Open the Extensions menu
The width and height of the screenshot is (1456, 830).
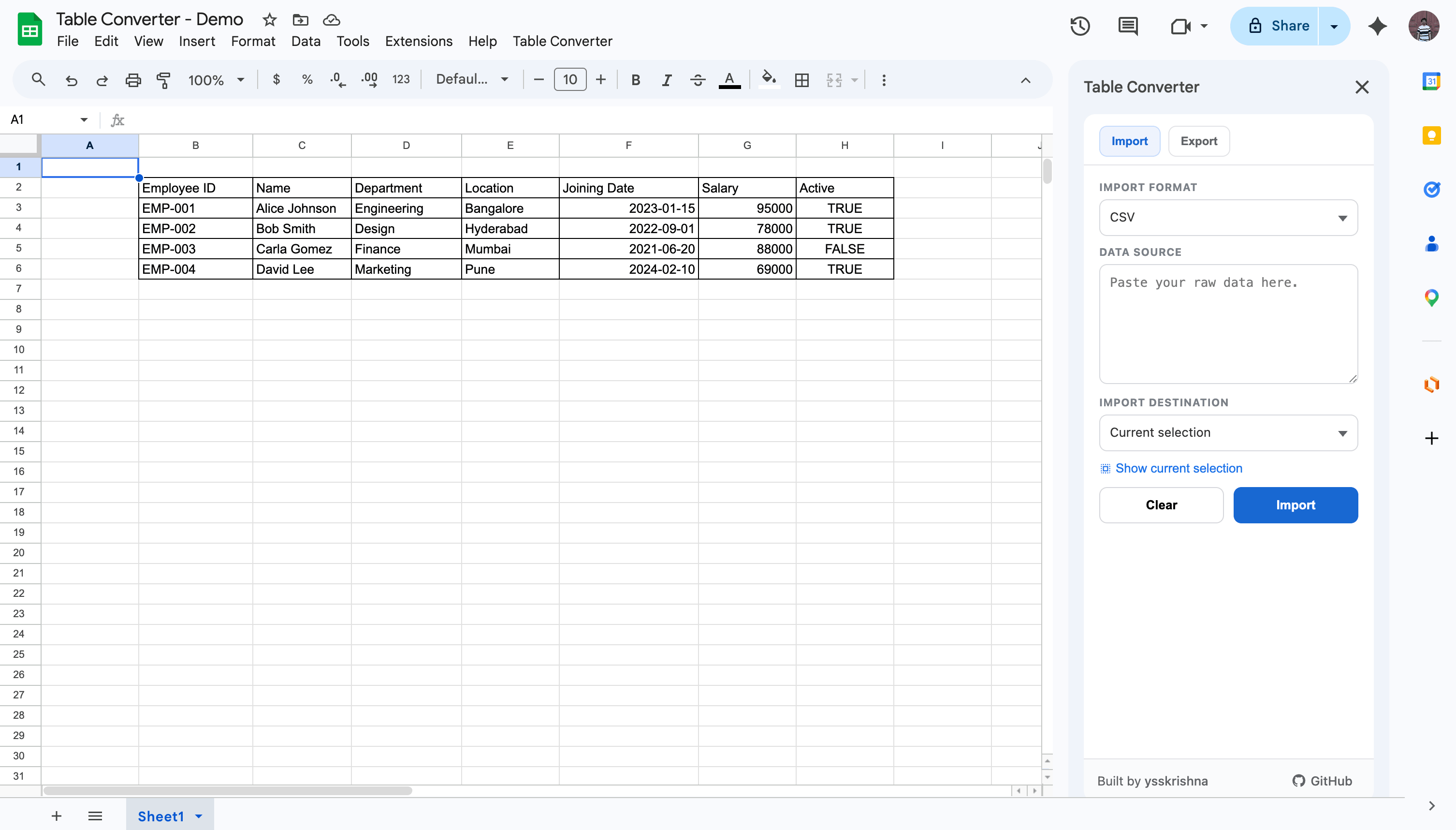pos(419,41)
